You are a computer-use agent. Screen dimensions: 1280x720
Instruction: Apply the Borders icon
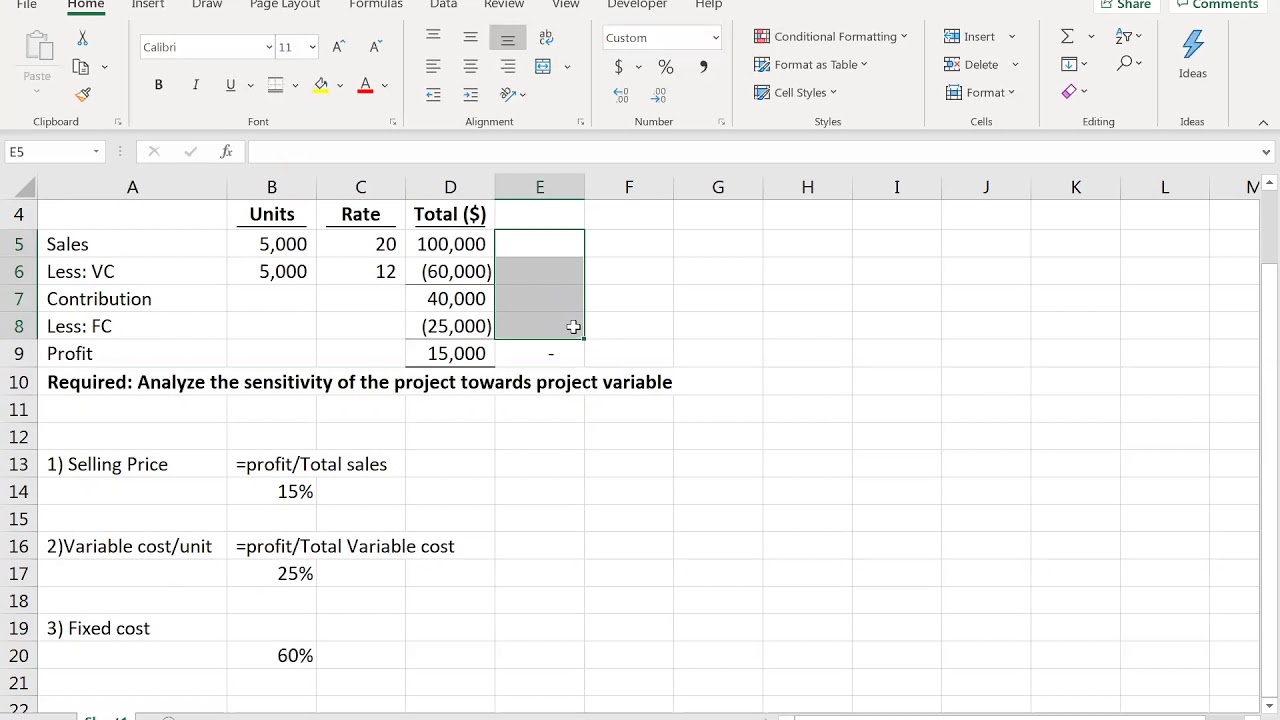click(276, 85)
